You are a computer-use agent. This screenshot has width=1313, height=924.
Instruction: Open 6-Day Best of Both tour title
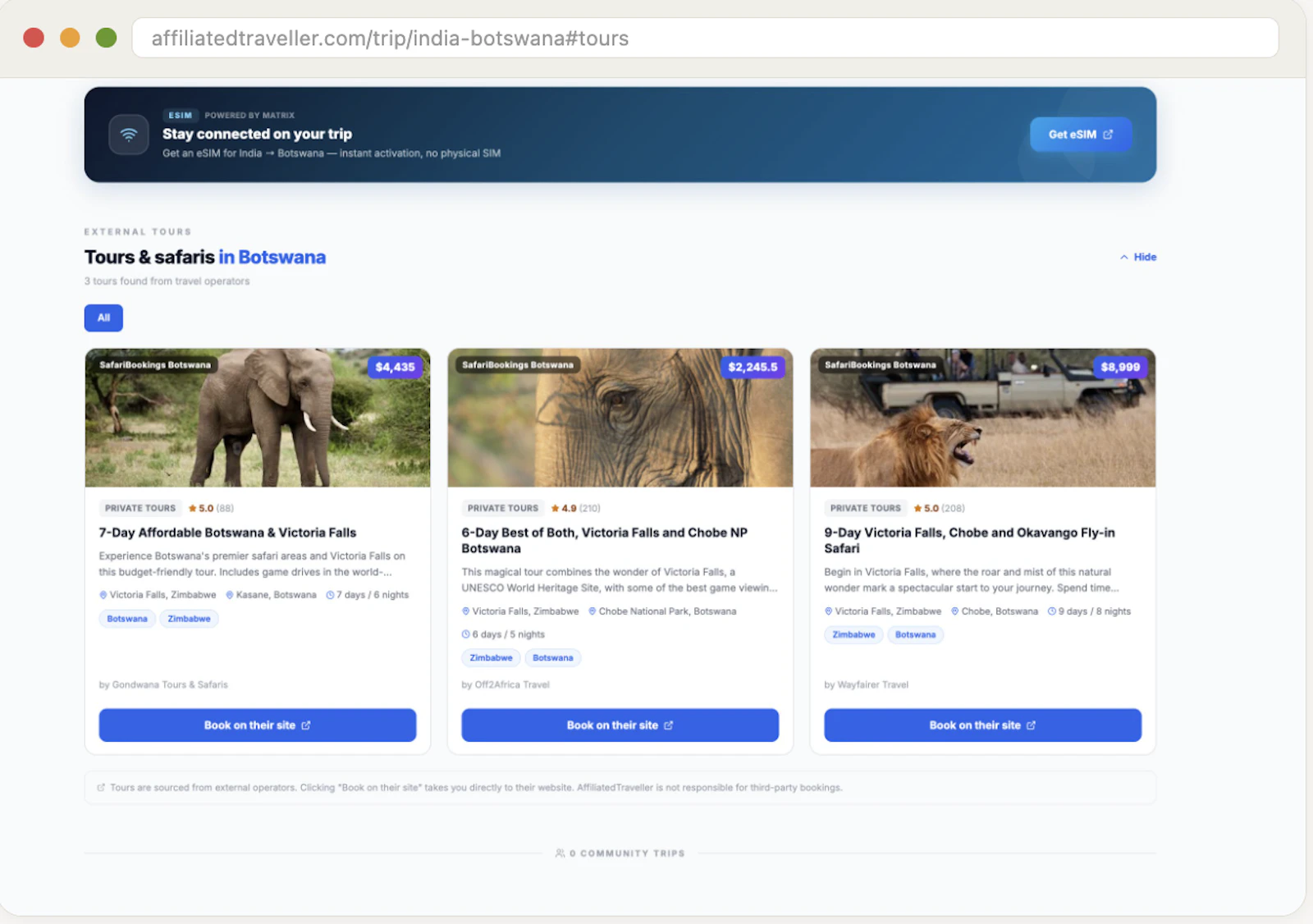point(605,540)
